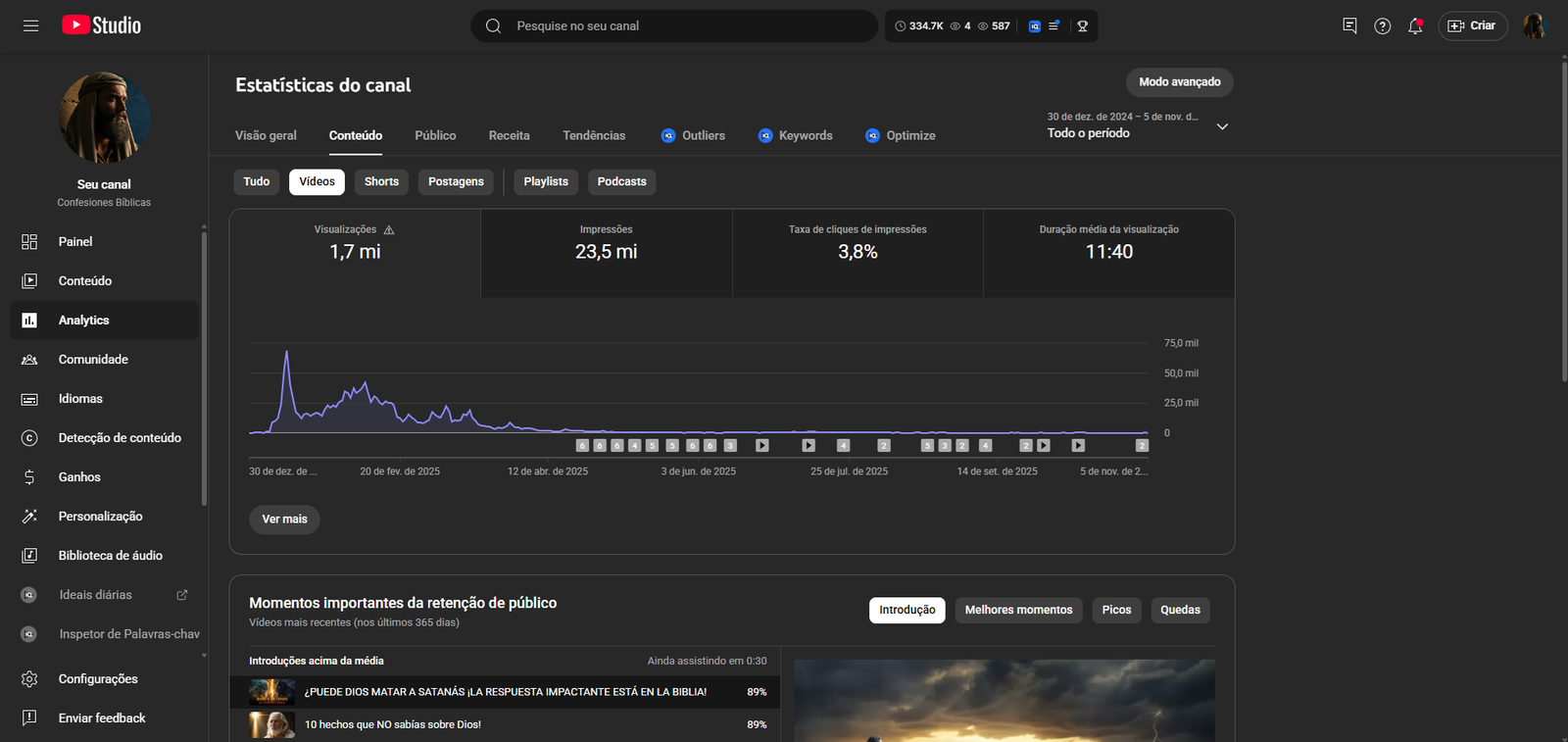Expand the date range period dropdown
This screenshot has width=1568, height=742.
[1222, 126]
